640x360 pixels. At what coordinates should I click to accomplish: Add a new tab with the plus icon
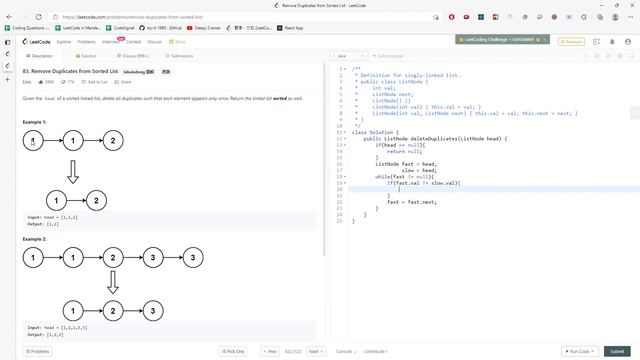tap(7, 80)
